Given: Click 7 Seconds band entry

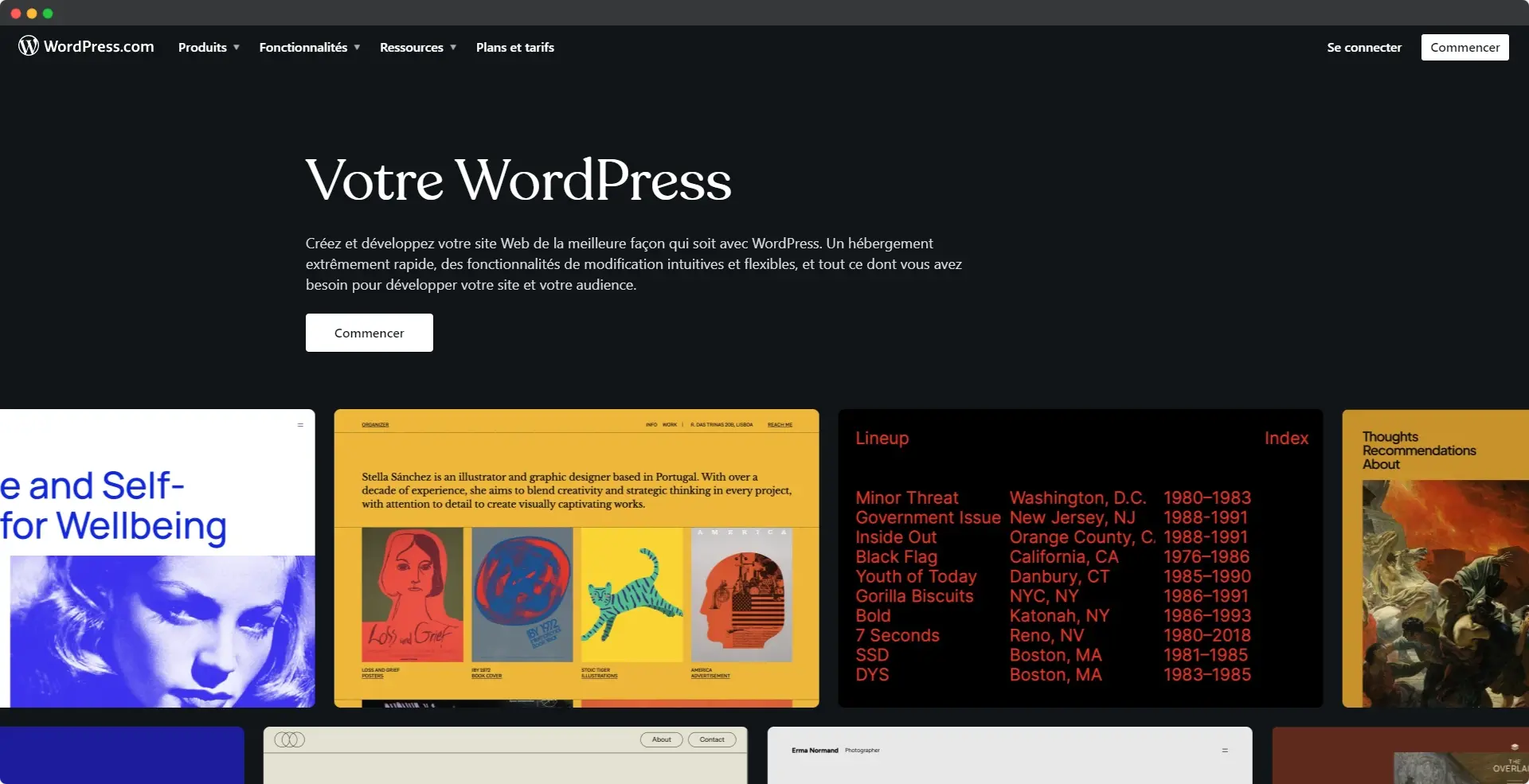Looking at the screenshot, I should pyautogui.click(x=897, y=635).
